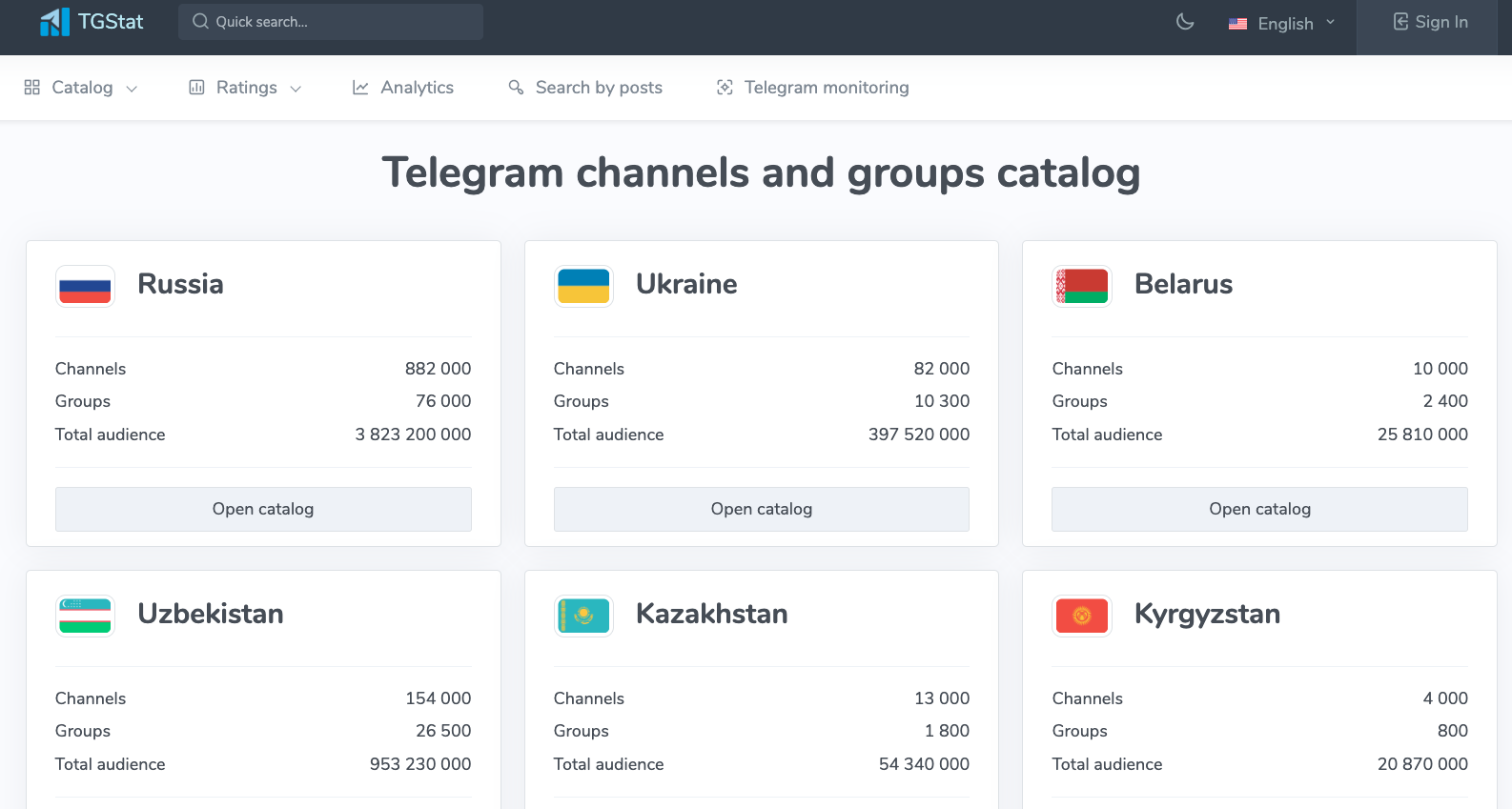Click Kazakhstan total audience 54 340 000
The image size is (1512, 809).
point(924,764)
